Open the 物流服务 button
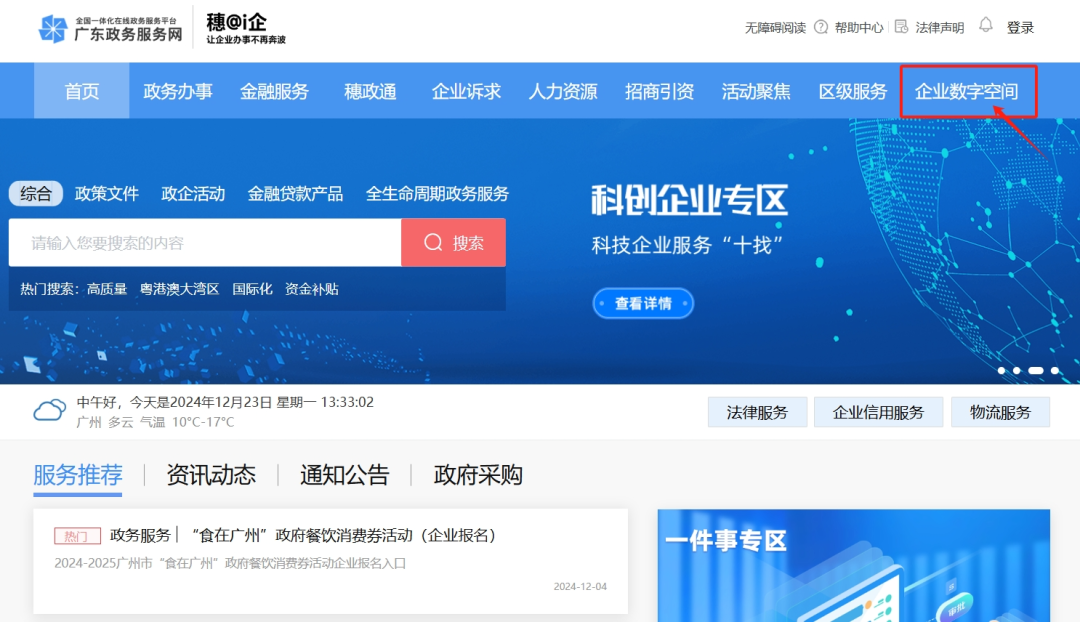 tap(1000, 412)
